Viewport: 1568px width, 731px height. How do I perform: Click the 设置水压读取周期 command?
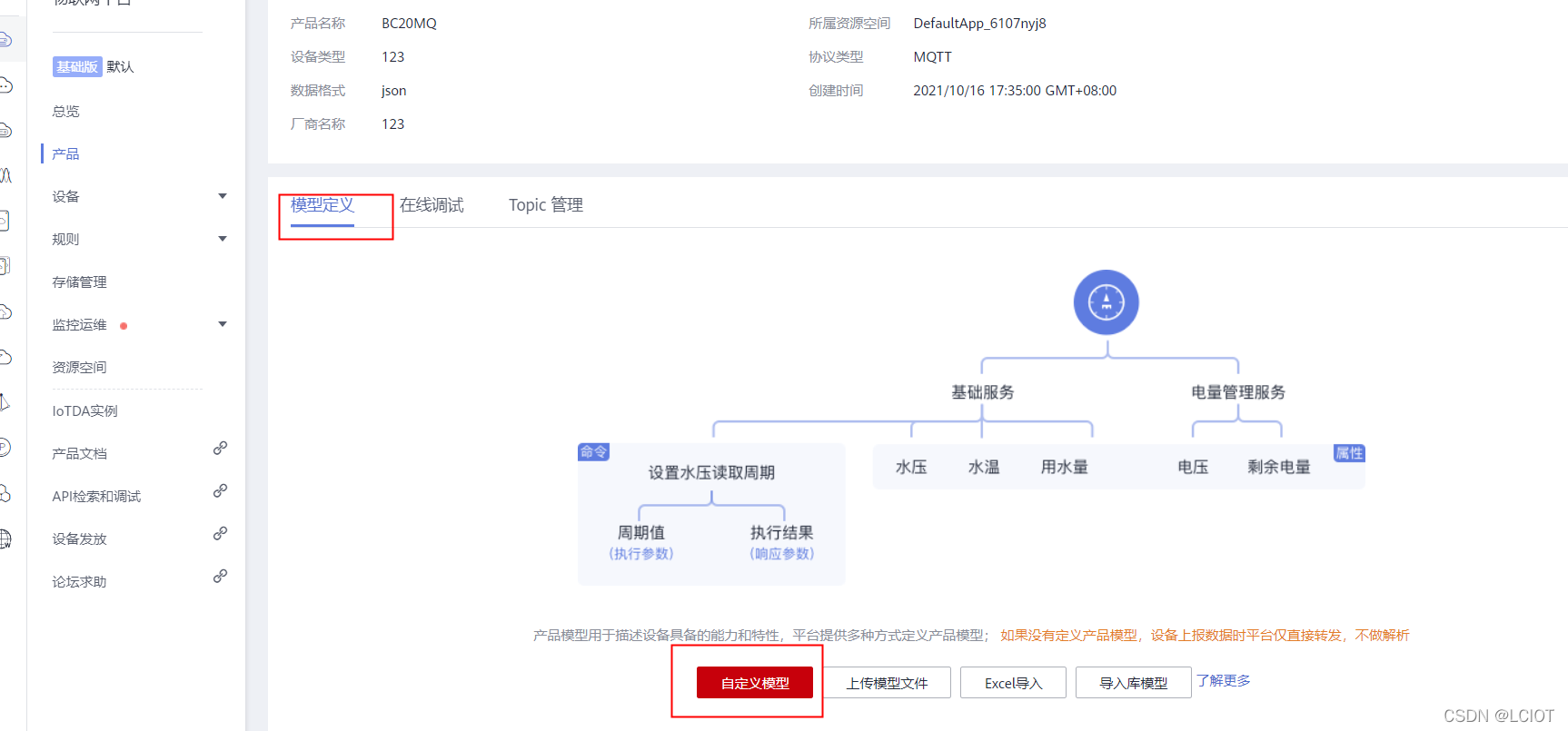click(711, 472)
